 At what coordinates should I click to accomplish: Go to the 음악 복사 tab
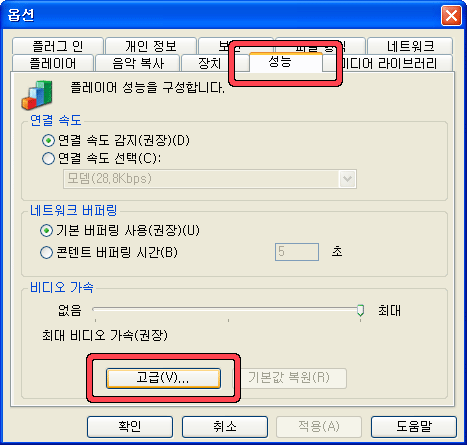point(138,63)
